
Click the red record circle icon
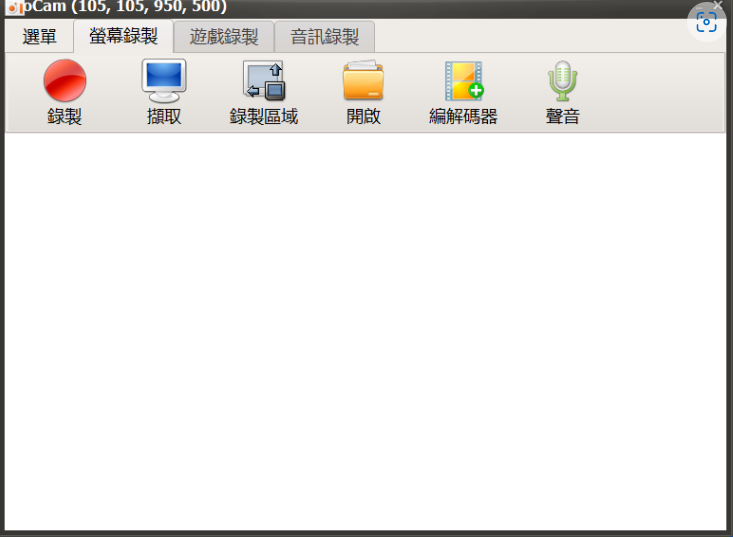click(x=65, y=80)
